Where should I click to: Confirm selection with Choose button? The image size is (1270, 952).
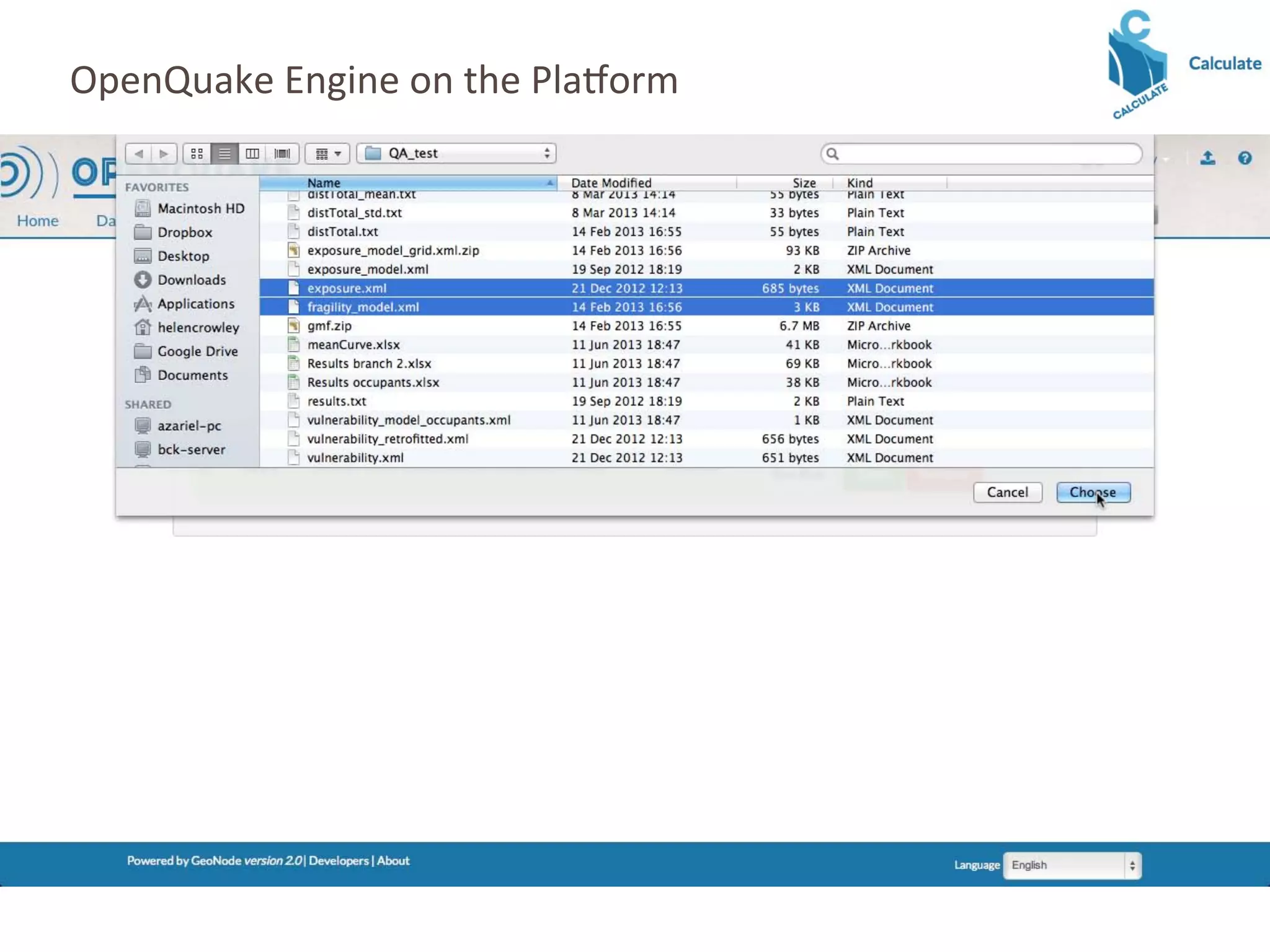point(1093,492)
